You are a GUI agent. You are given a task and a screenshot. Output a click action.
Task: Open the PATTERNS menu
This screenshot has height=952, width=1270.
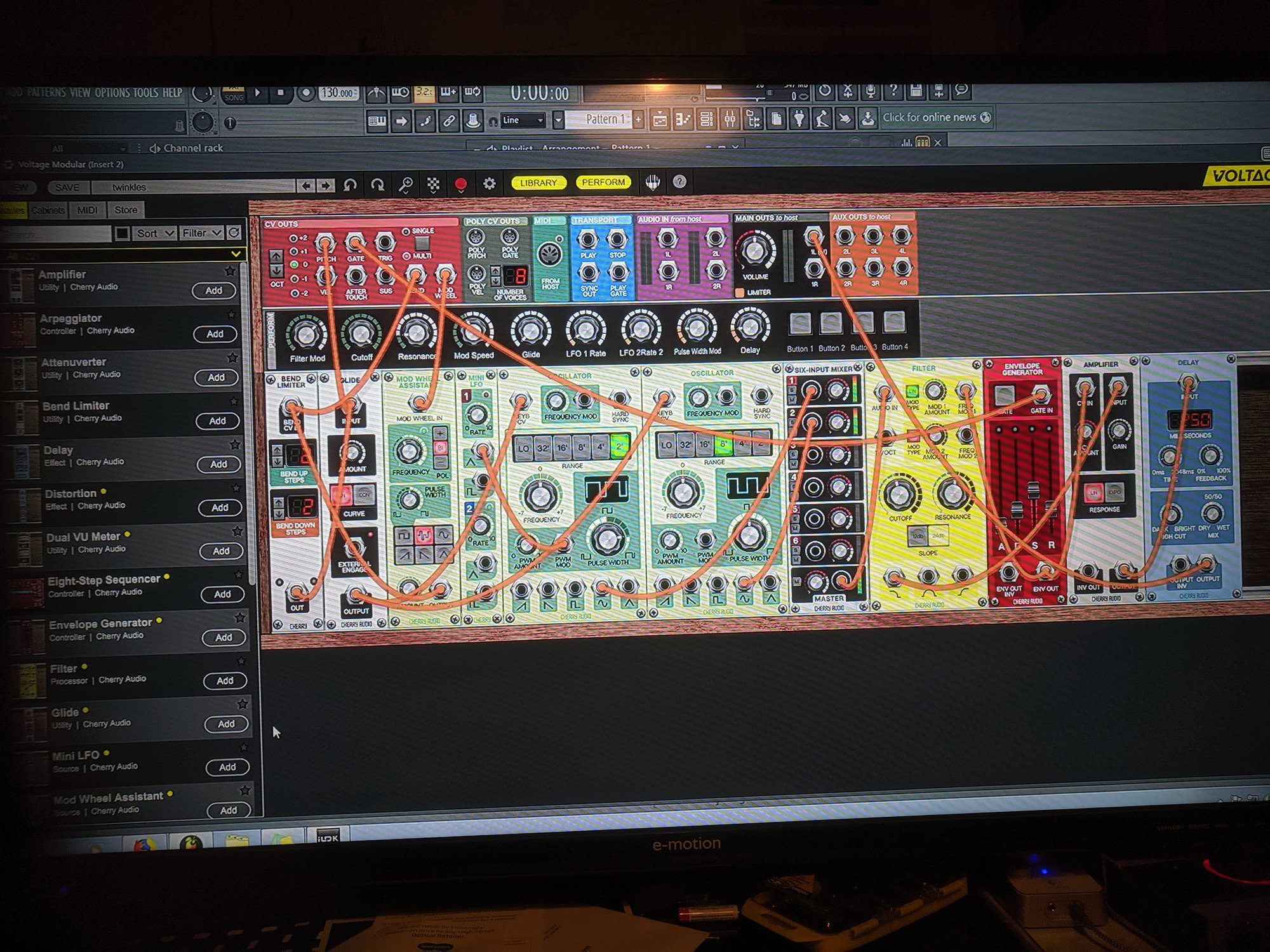(x=46, y=93)
